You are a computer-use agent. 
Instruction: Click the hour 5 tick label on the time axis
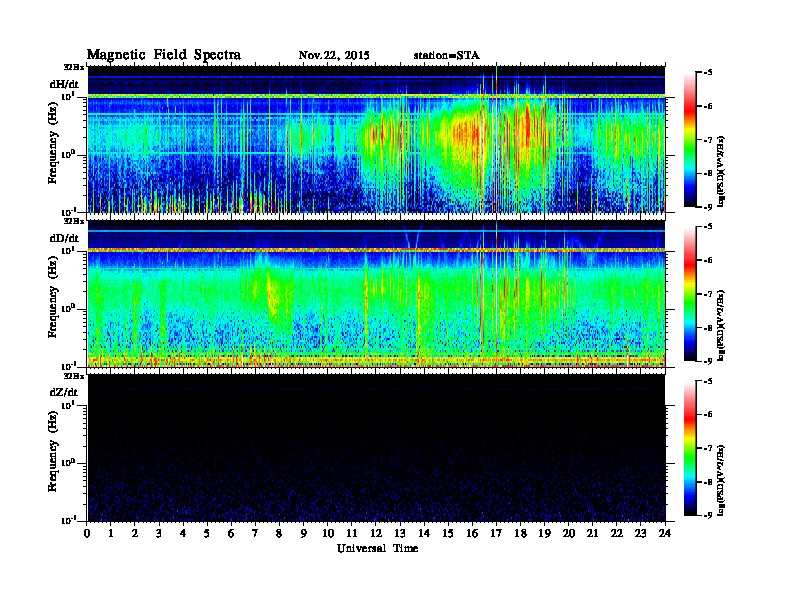pos(207,533)
